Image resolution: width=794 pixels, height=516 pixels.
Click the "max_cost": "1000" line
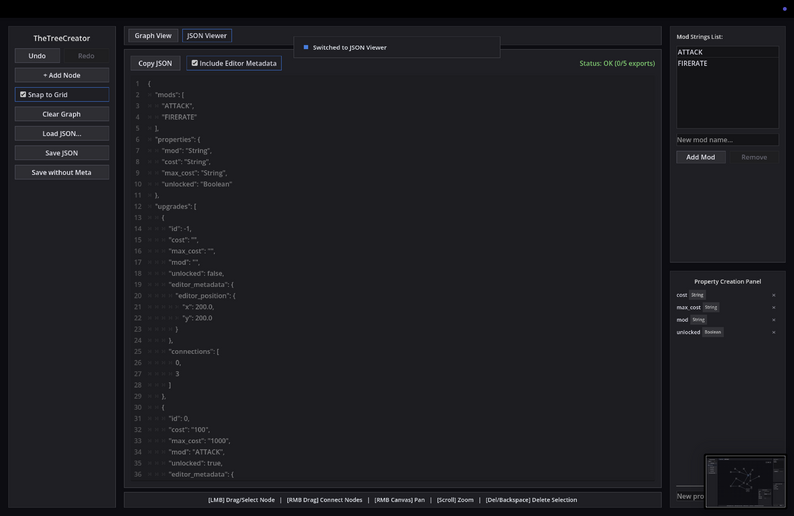tap(200, 441)
